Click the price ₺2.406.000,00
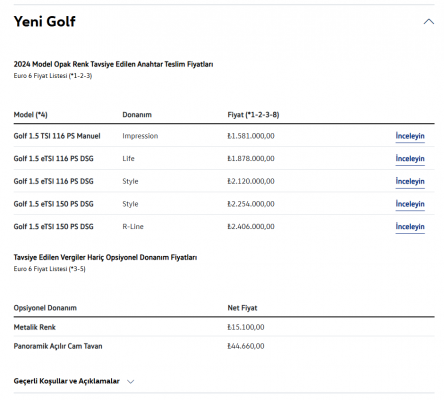The height and width of the screenshot is (400, 444). (251, 227)
